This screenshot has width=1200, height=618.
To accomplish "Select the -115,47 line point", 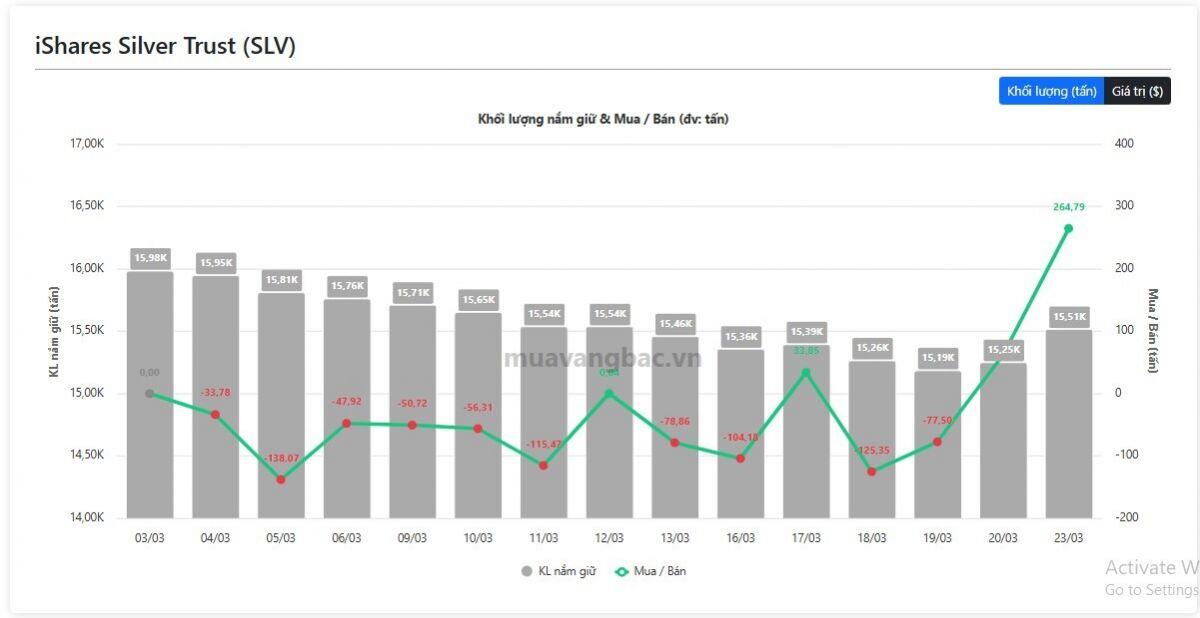I will click(543, 465).
